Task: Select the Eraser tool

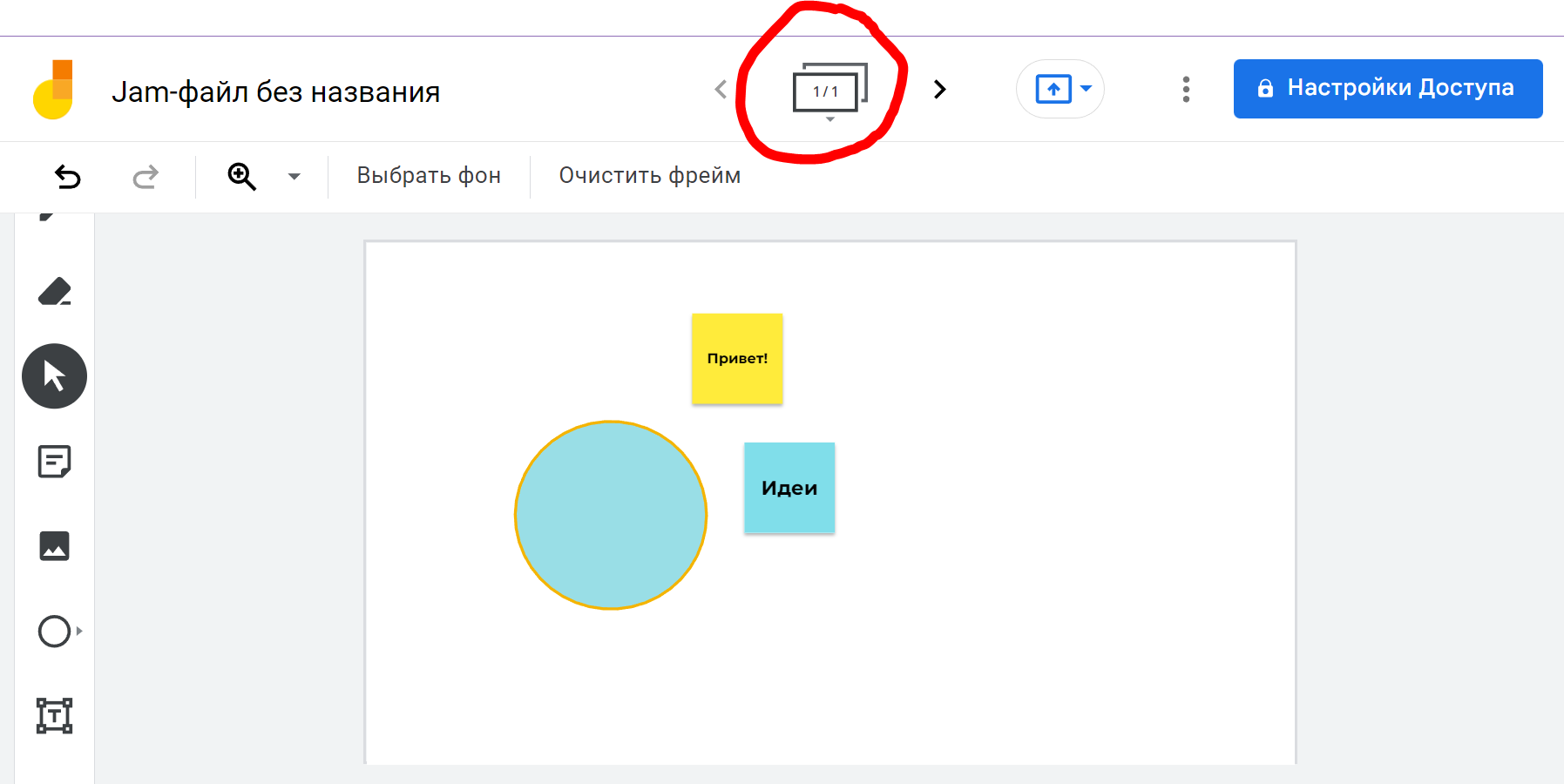Action: pos(54,292)
